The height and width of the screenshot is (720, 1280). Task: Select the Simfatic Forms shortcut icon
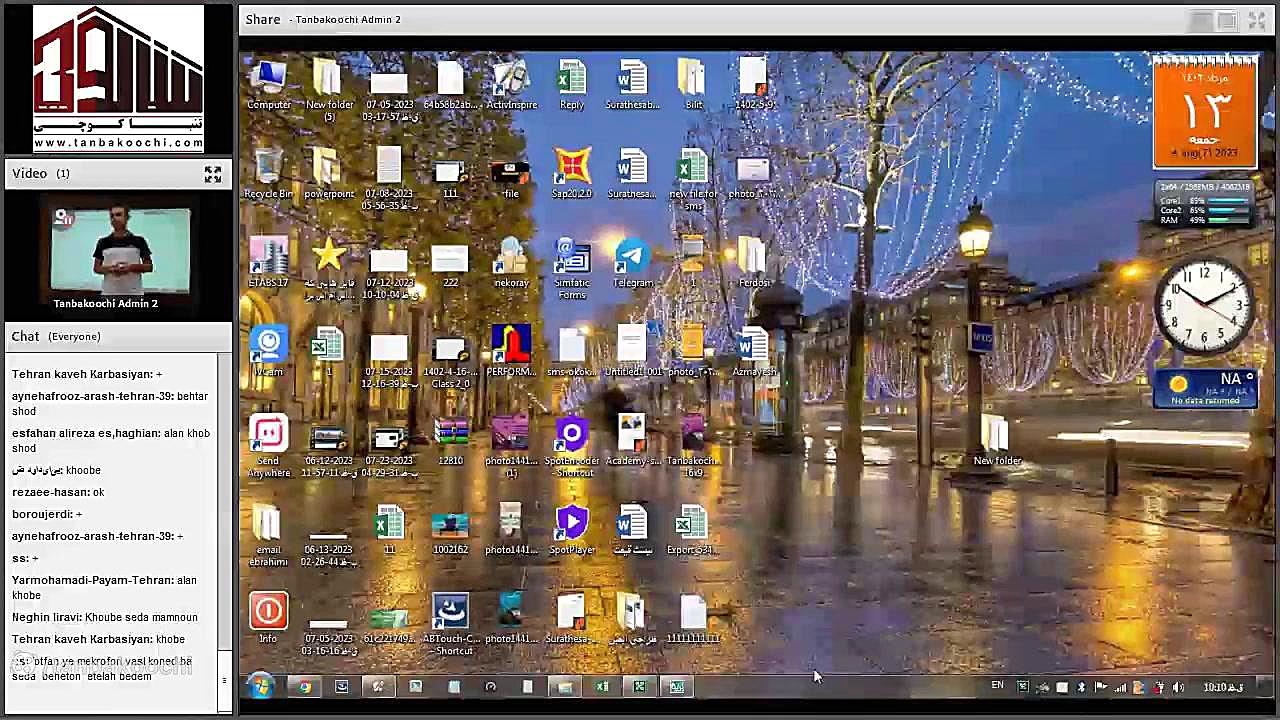pyautogui.click(x=572, y=269)
